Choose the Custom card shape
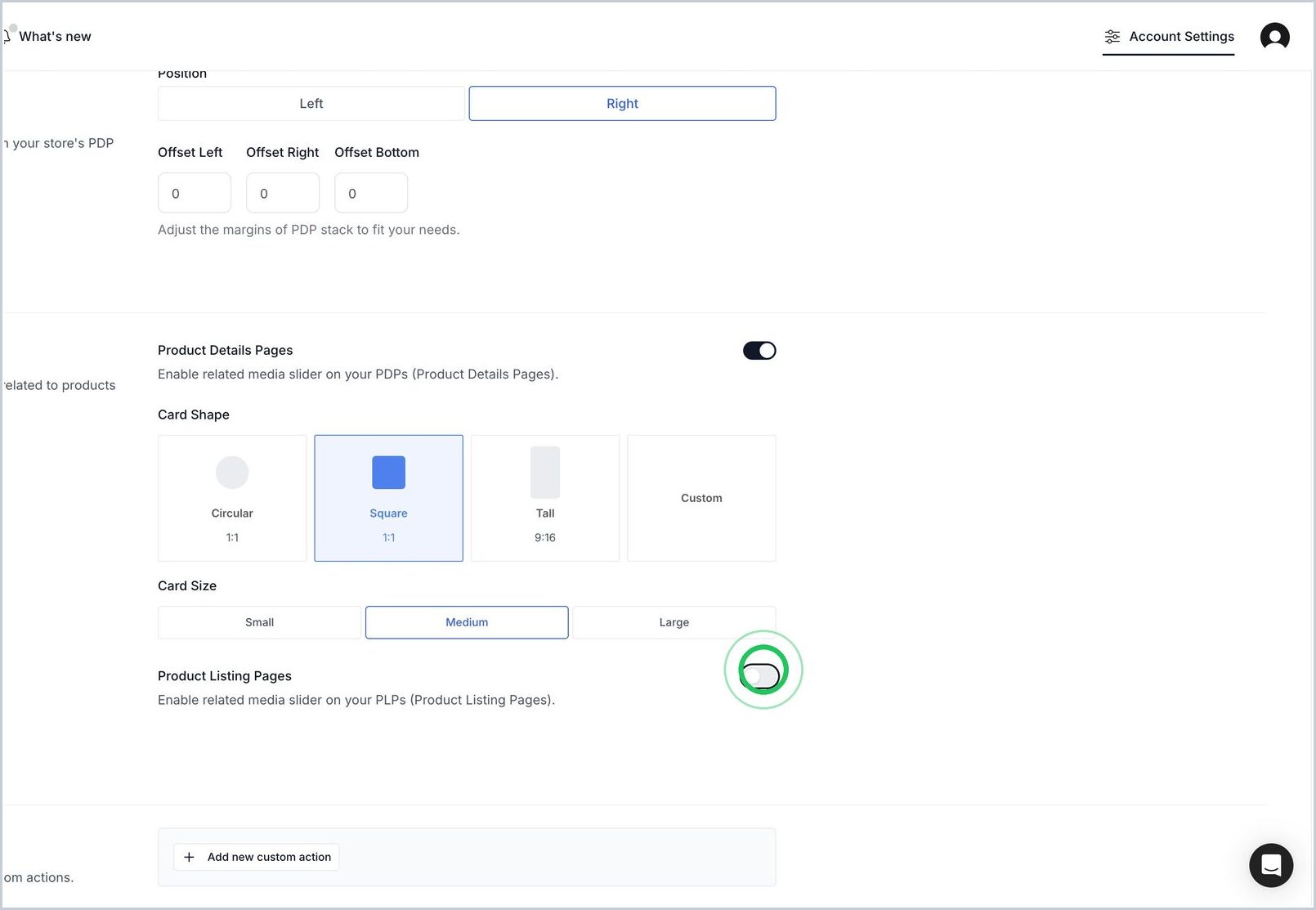Viewport: 1316px width, 910px height. point(701,498)
